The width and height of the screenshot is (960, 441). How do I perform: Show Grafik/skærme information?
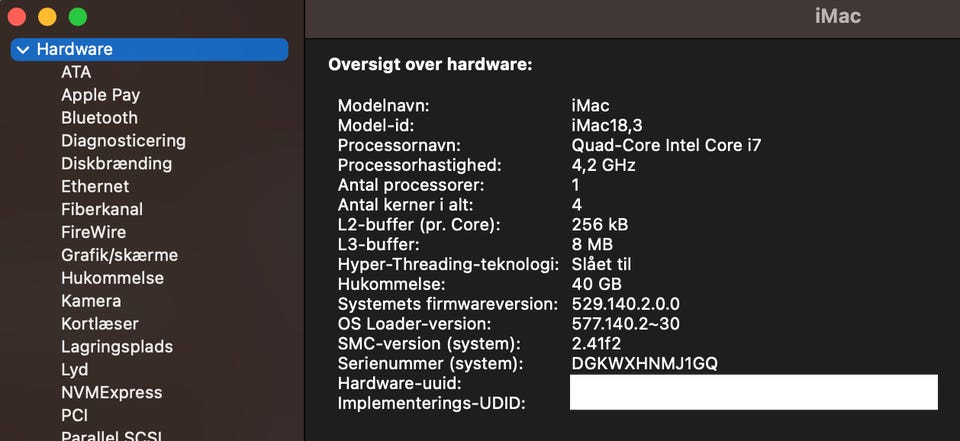pos(119,255)
